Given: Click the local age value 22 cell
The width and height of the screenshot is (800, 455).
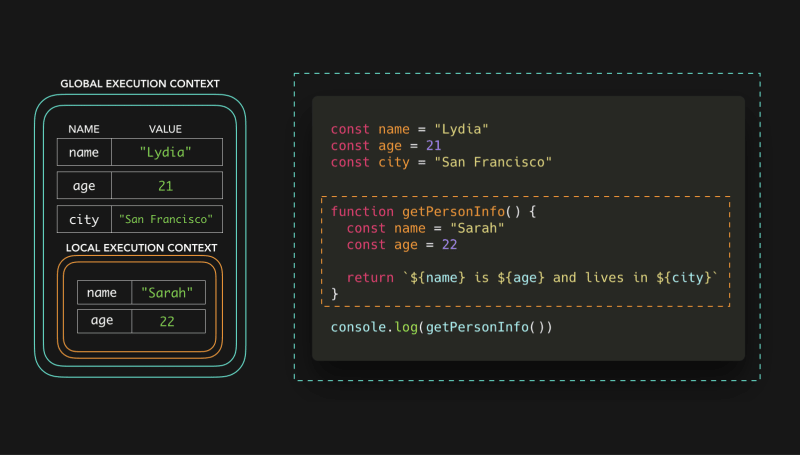Looking at the screenshot, I should click(168, 321).
